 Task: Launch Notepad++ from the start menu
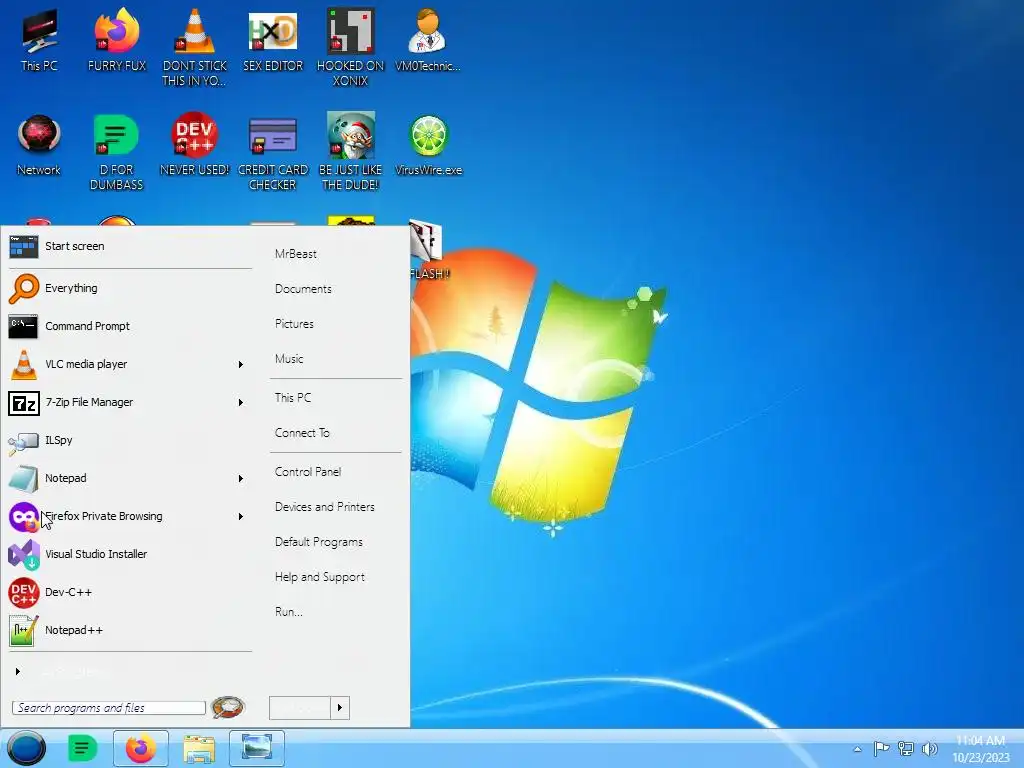[x=129, y=630]
